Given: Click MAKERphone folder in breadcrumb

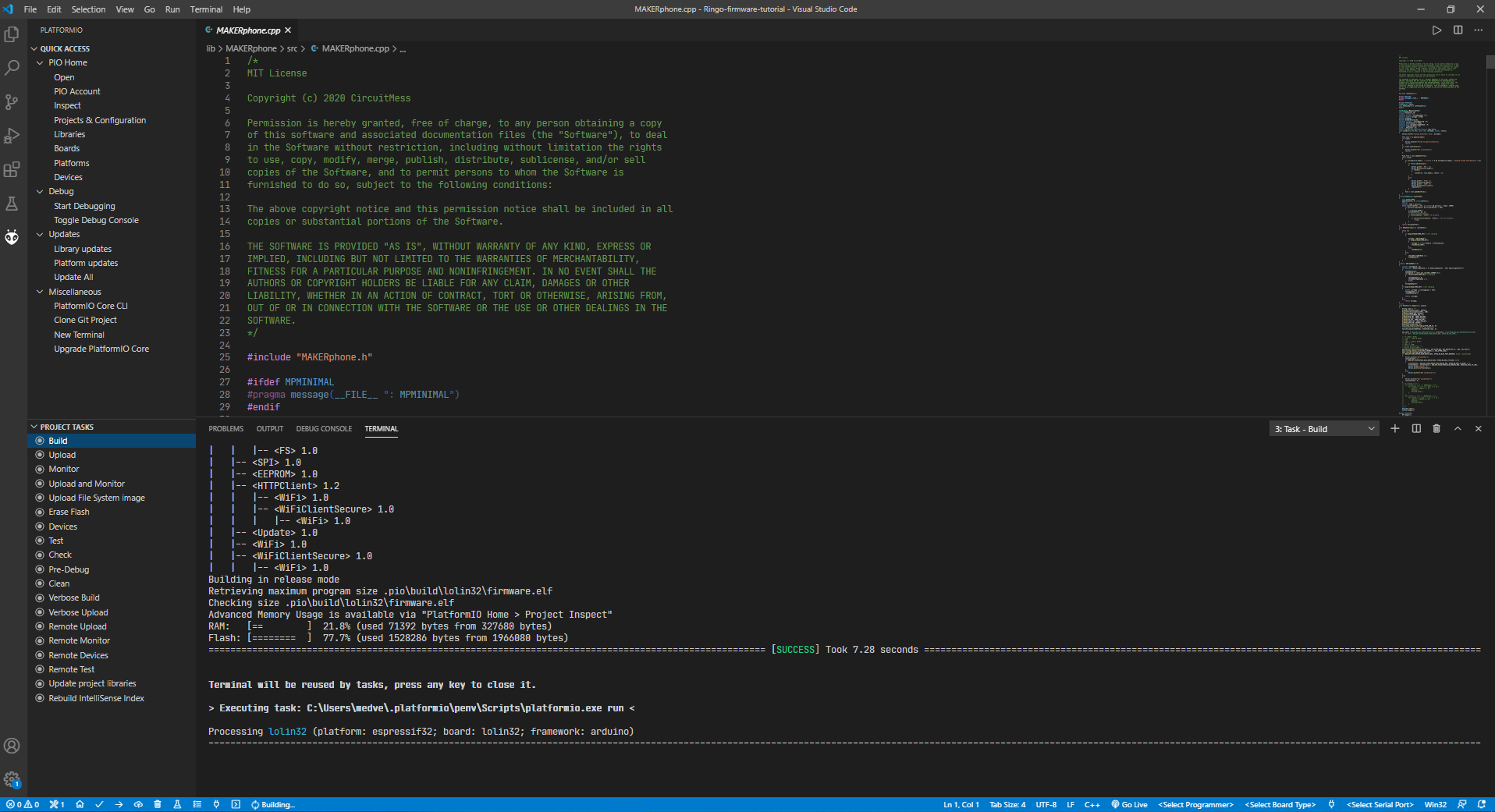Looking at the screenshot, I should coord(251,48).
